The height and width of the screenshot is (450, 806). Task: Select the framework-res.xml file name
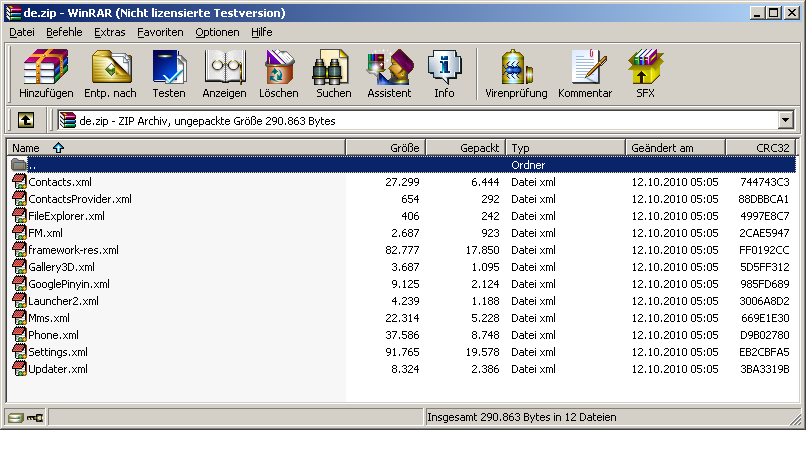click(73, 249)
